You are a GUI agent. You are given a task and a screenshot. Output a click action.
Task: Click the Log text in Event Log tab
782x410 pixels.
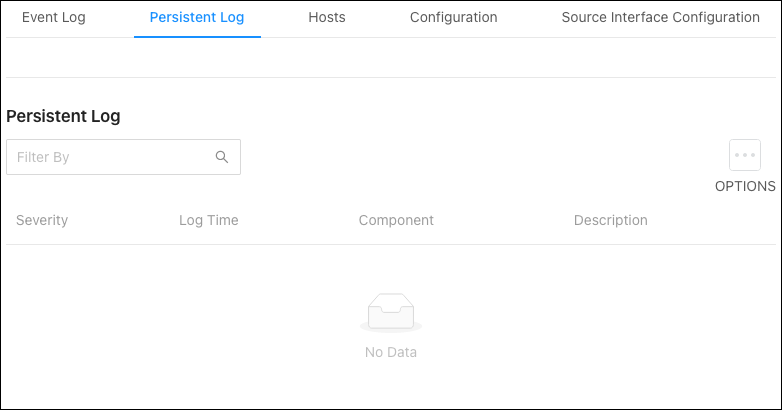[x=73, y=18]
